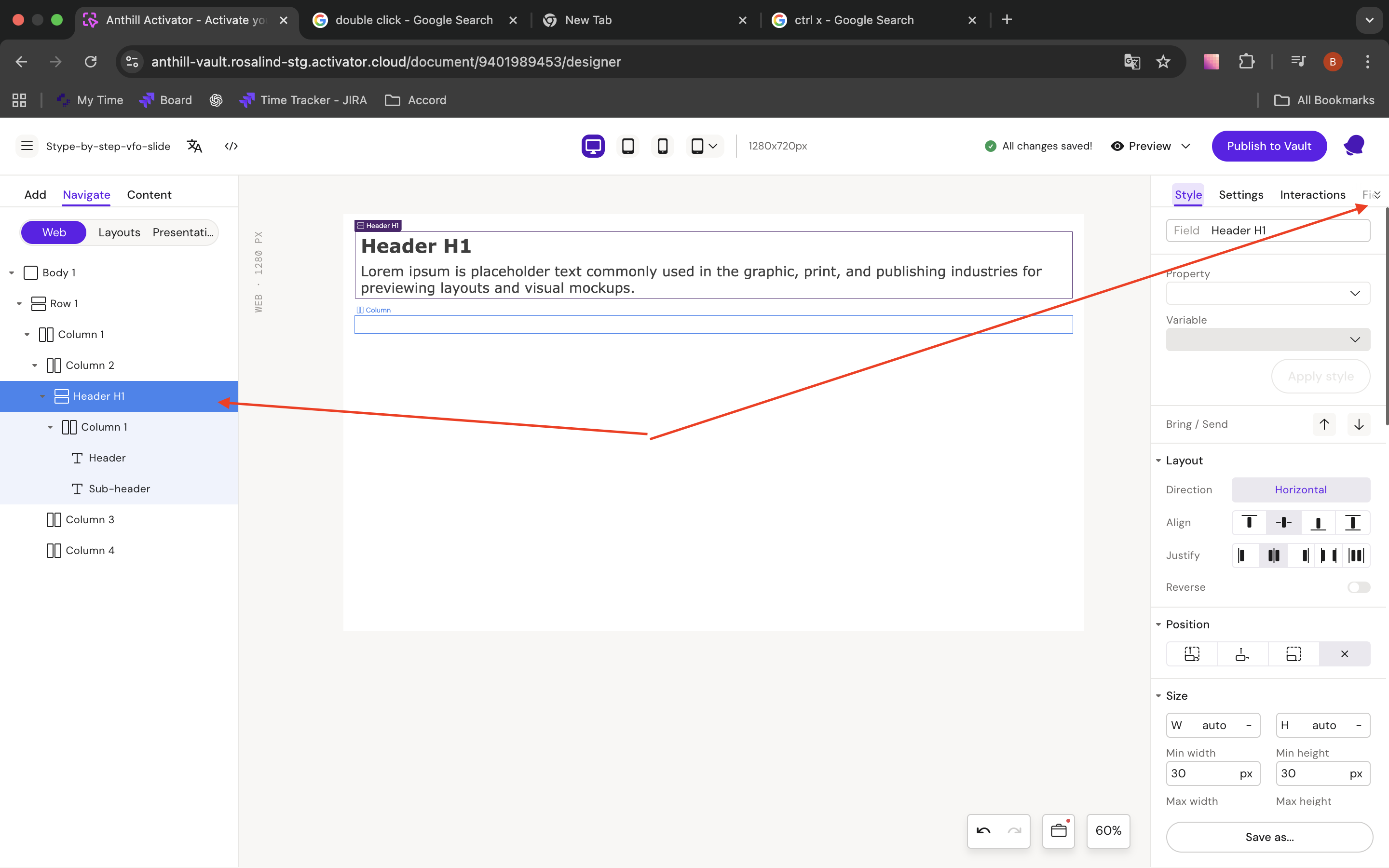
Task: Open the Style tab
Action: coord(1188,195)
